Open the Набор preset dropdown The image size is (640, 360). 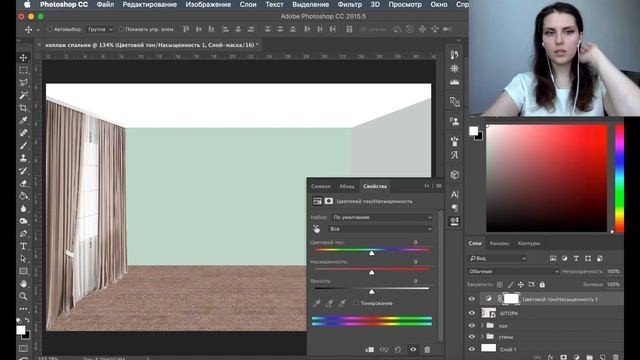[382, 218]
